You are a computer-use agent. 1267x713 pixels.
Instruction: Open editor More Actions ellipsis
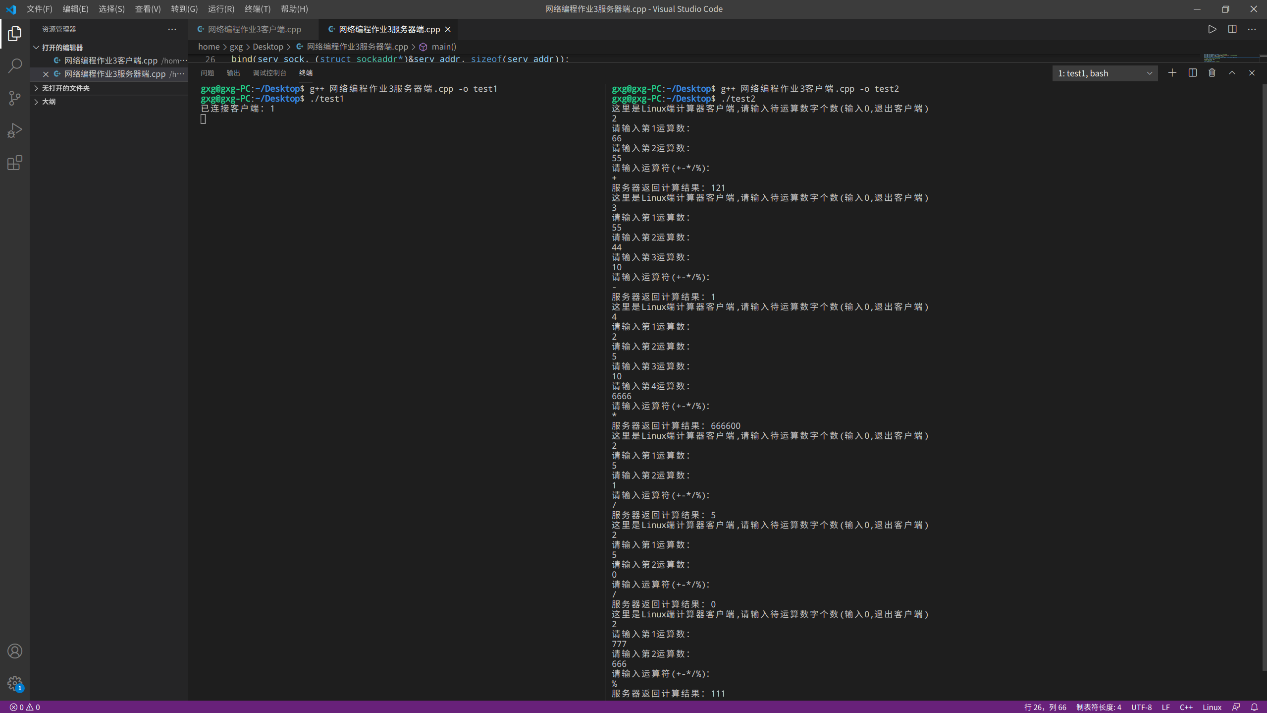[1251, 29]
